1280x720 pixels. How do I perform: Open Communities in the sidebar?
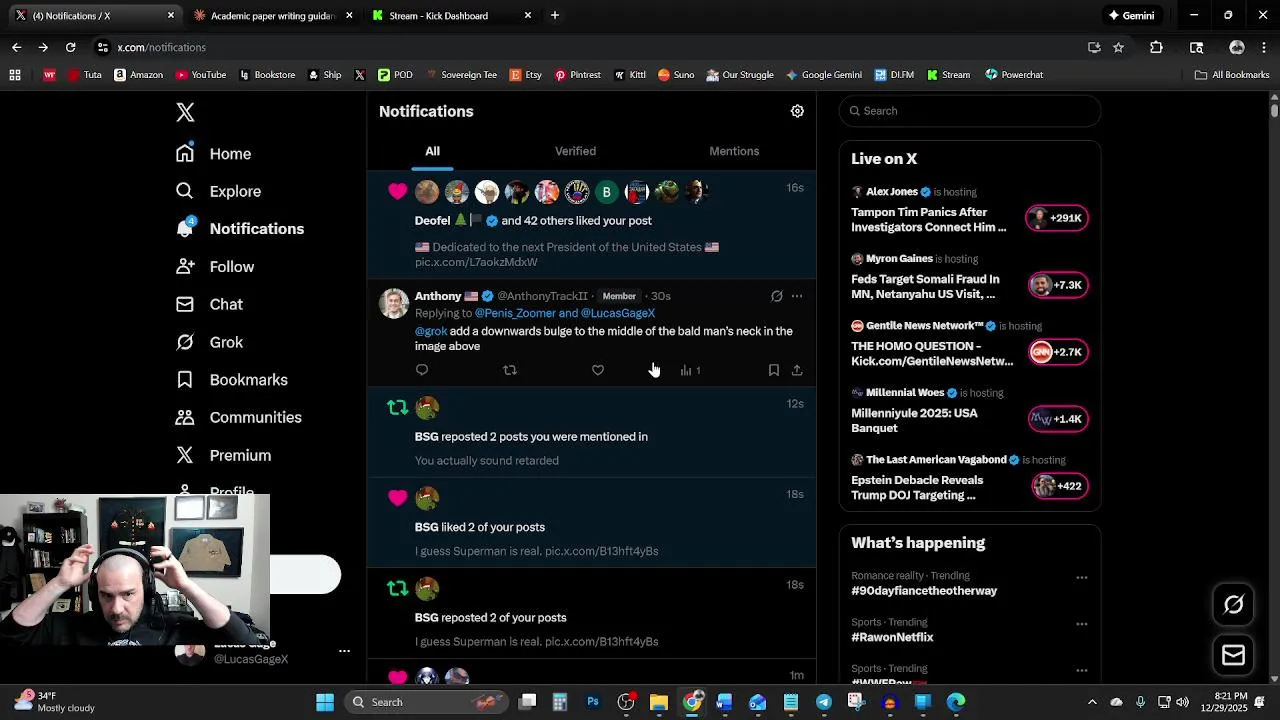pos(239,417)
